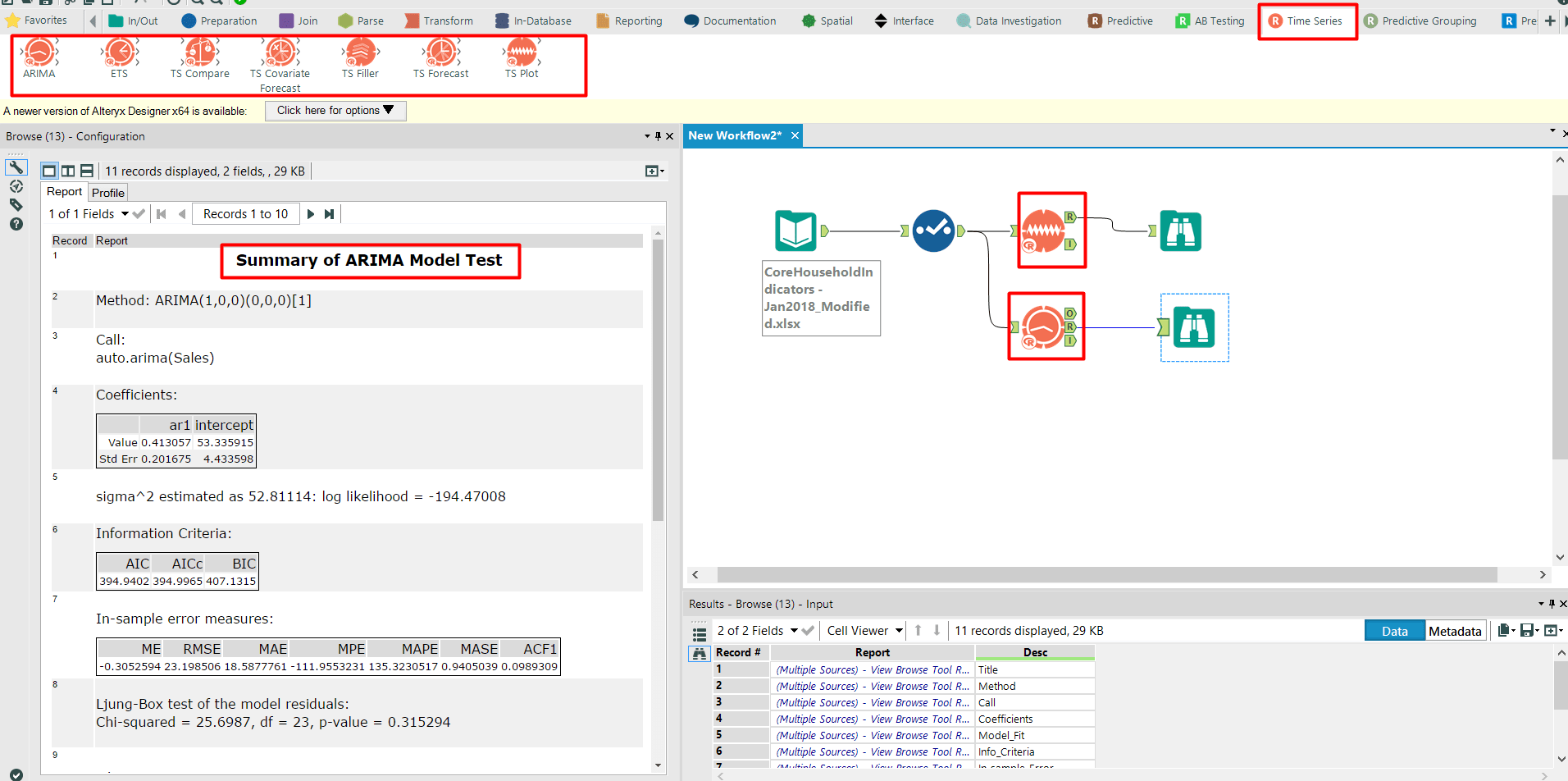The image size is (1568, 781).
Task: Move down one record in Results
Action: [937, 630]
